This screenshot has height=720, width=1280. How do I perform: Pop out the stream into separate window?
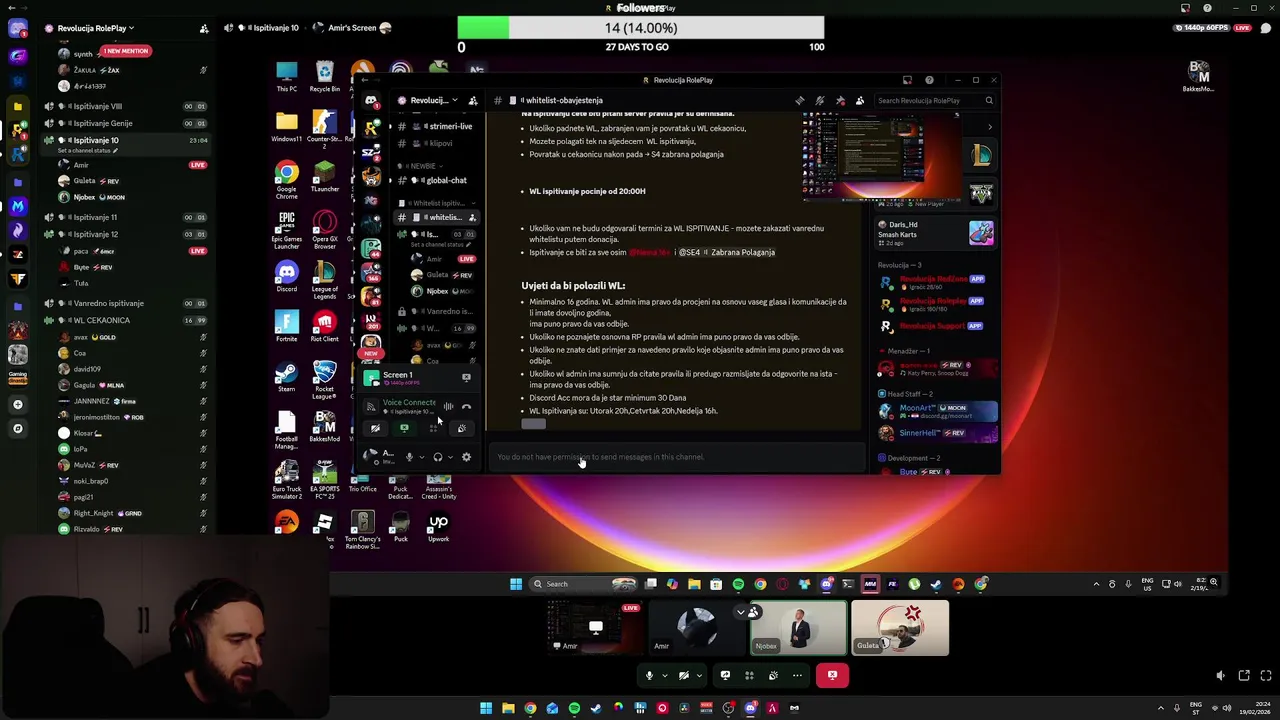1243,676
